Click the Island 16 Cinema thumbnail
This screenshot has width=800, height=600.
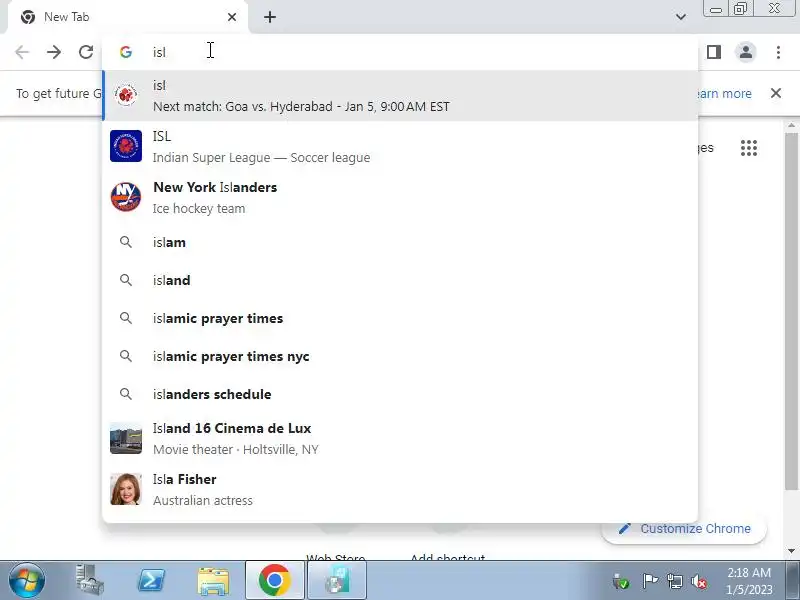(126, 438)
